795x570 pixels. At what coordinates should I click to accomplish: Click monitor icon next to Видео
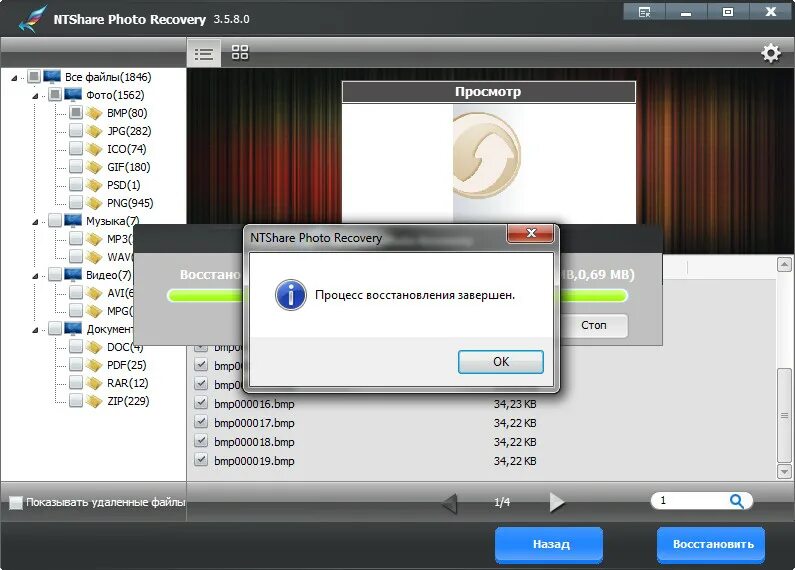(73, 275)
